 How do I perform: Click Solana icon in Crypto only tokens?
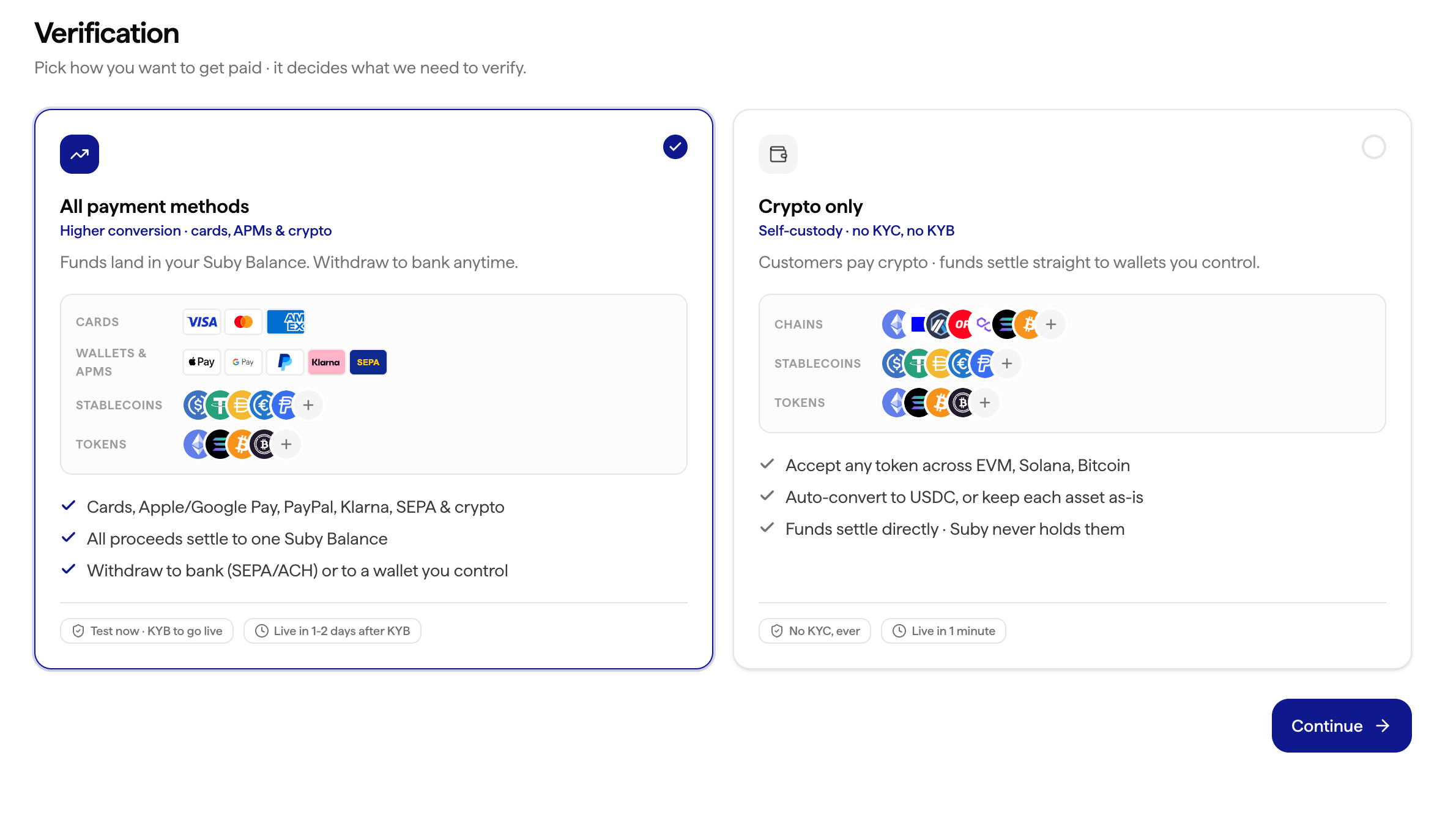click(x=918, y=403)
